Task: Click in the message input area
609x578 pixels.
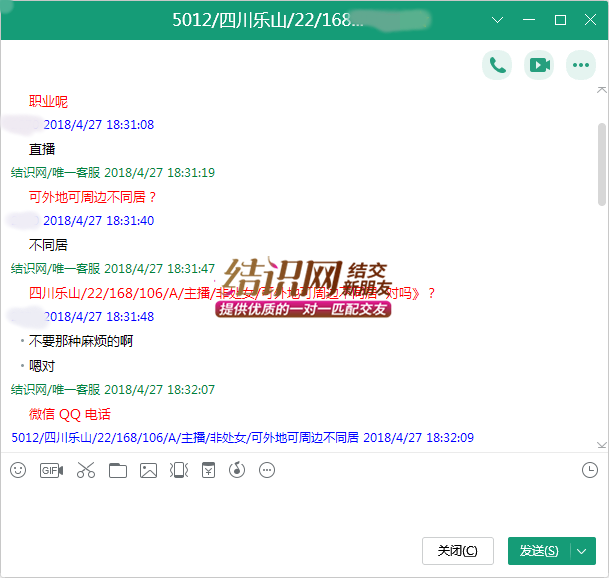Action: tap(300, 505)
